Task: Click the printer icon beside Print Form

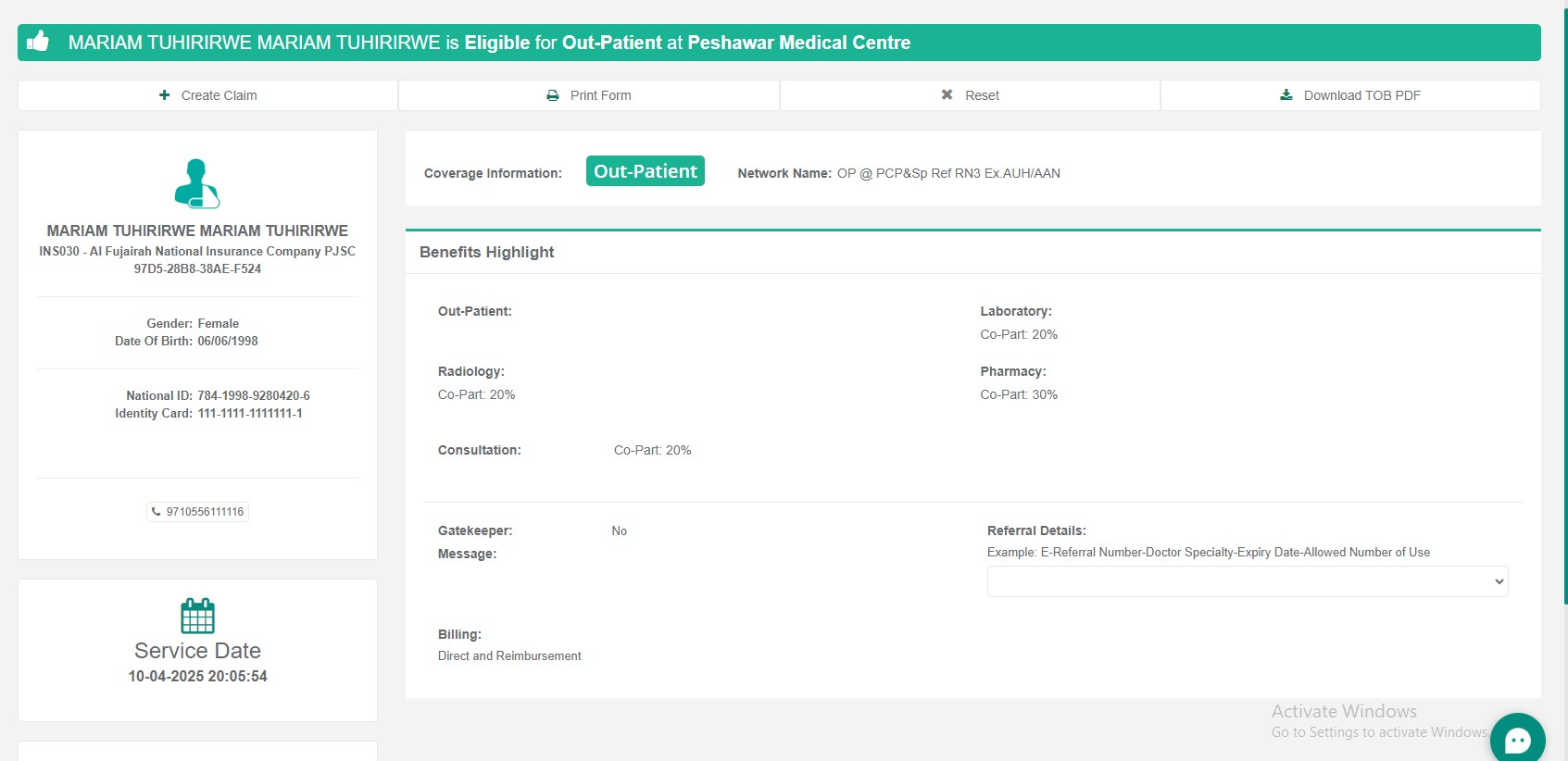Action: pos(553,95)
